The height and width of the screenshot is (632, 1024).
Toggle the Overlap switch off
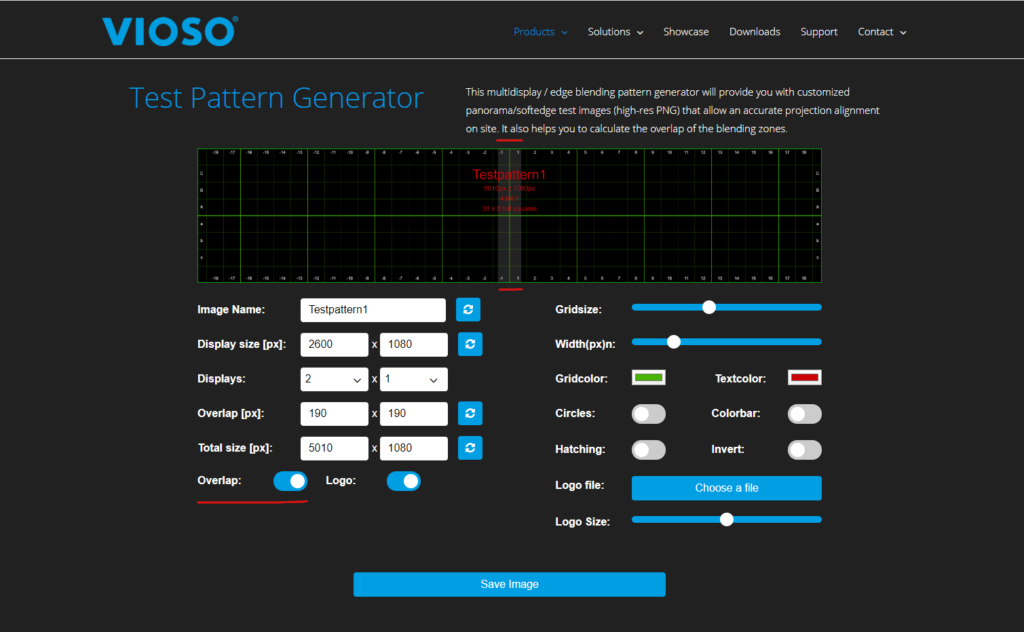[290, 481]
